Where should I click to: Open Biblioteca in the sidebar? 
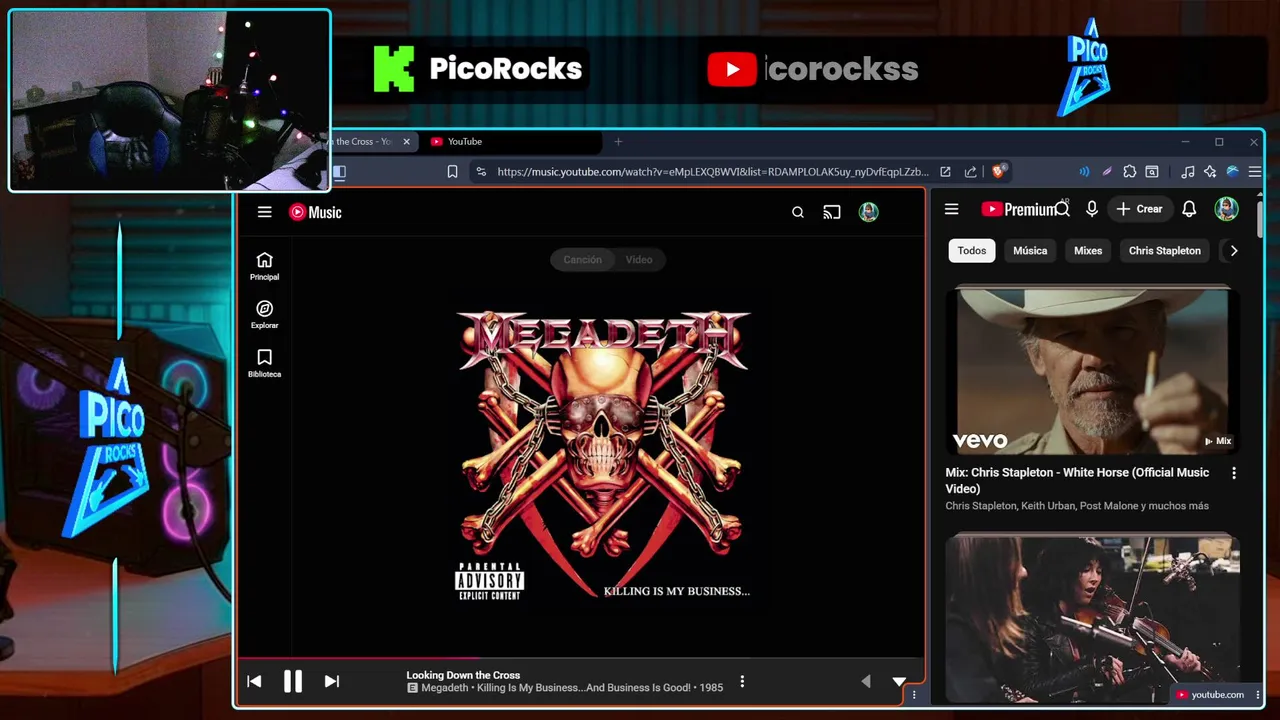pos(264,363)
